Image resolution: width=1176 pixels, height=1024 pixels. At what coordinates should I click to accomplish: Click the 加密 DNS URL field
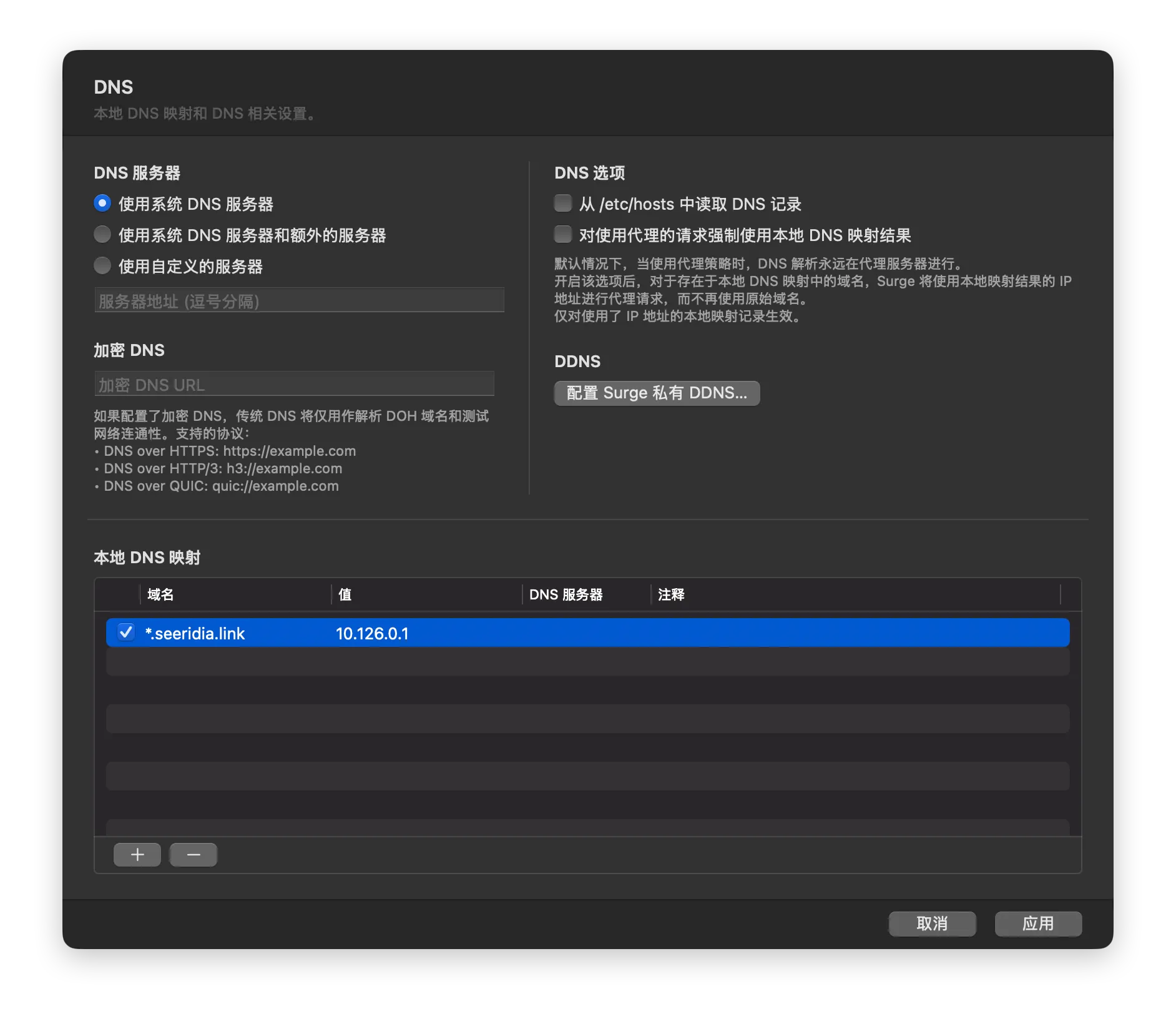294,384
